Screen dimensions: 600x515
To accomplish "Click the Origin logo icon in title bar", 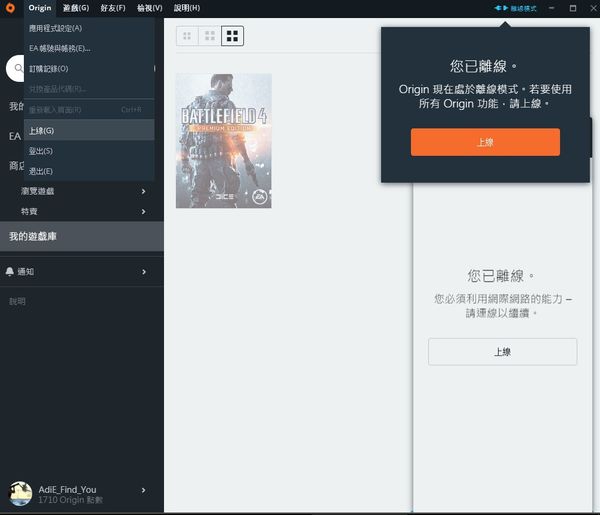I will [10, 8].
